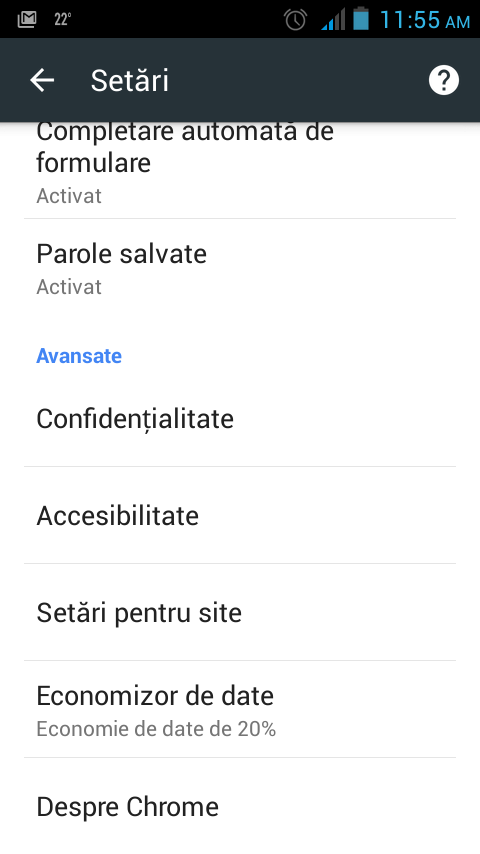Image resolution: width=480 pixels, height=854 pixels.
Task: Open Confidențialitate settings
Action: [x=240, y=418]
